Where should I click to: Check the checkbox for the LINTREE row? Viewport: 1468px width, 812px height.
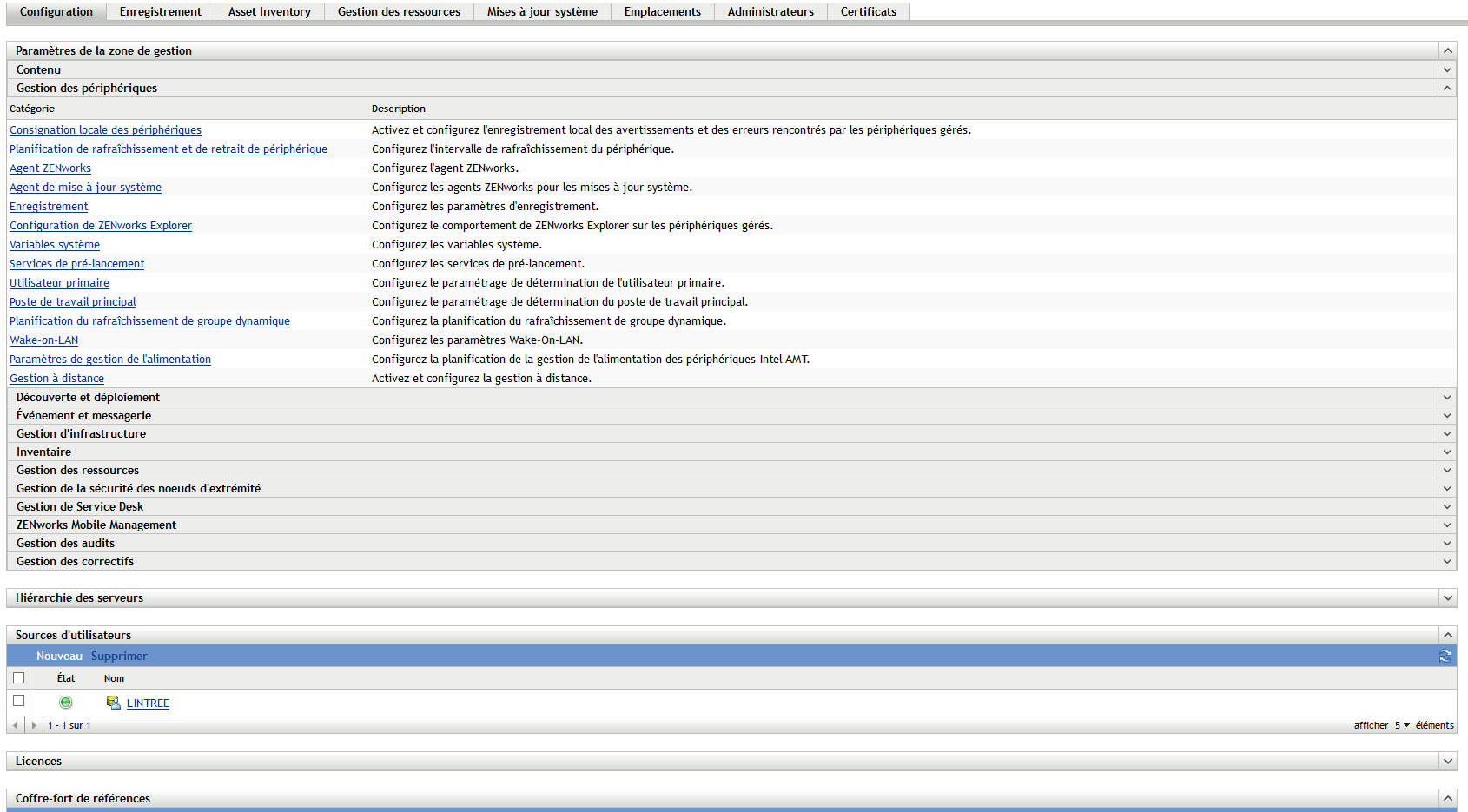coord(19,700)
